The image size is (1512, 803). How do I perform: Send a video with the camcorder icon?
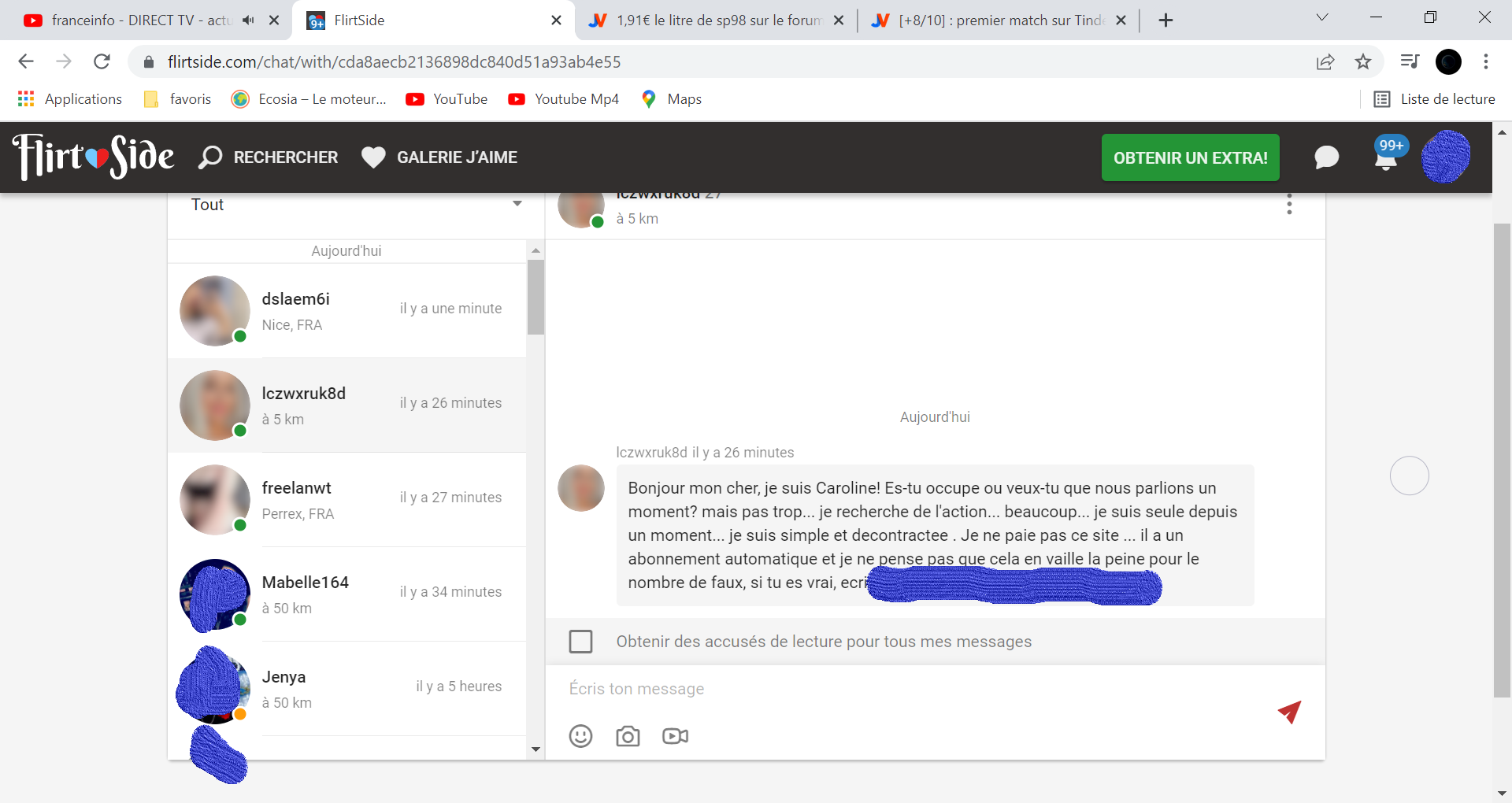(x=675, y=736)
